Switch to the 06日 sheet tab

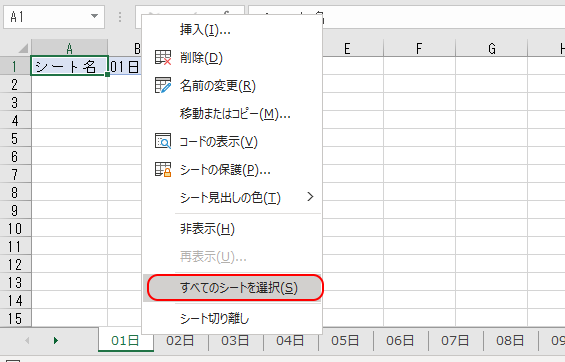[400, 340]
